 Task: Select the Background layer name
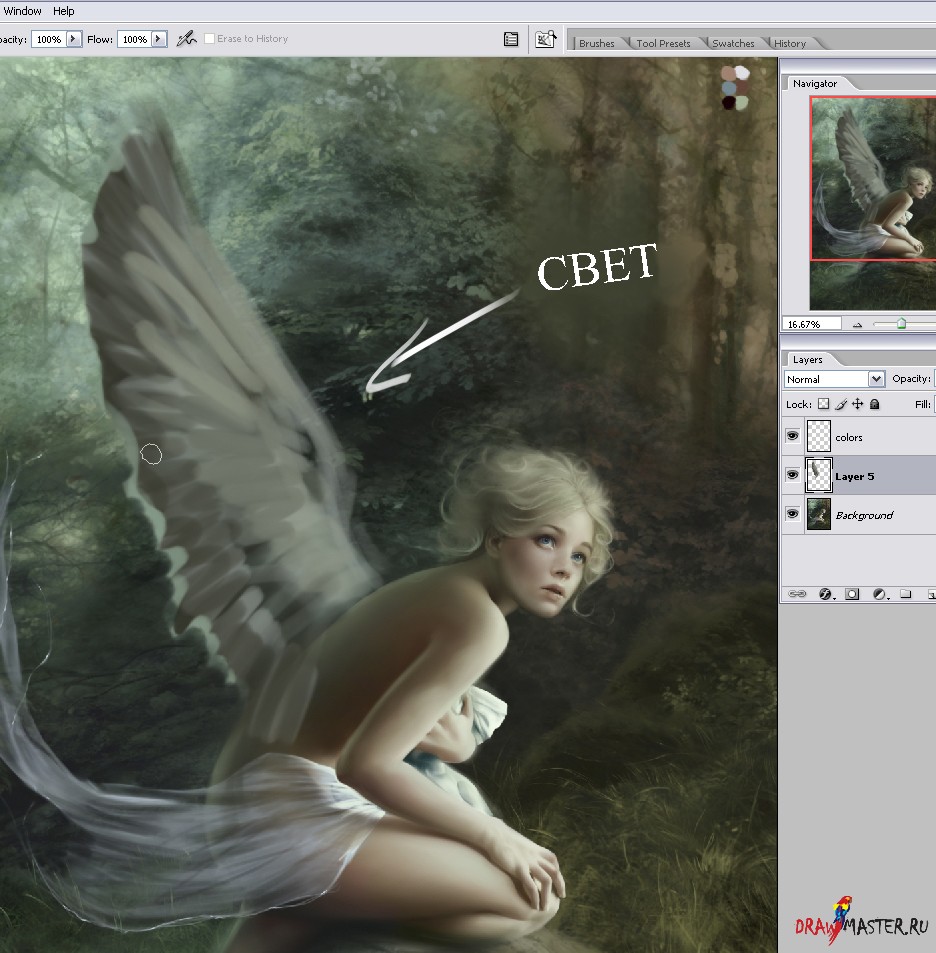[x=864, y=515]
